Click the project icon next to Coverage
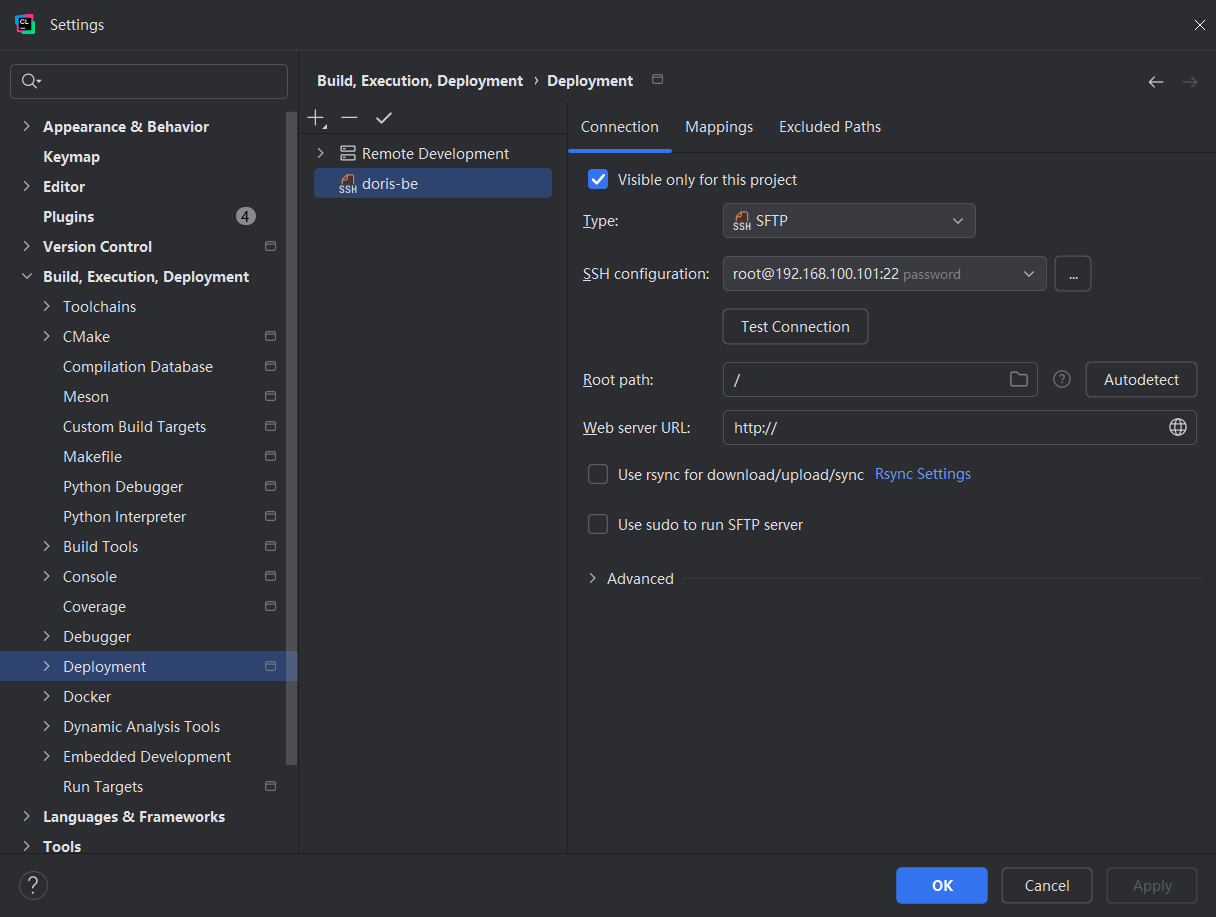Image resolution: width=1216 pixels, height=917 pixels. tap(270, 606)
